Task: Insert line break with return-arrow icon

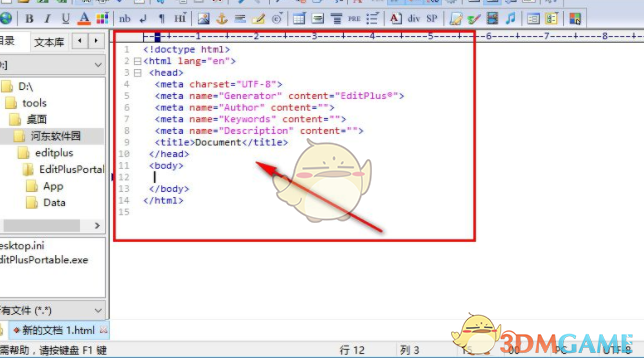Action: tap(143, 18)
